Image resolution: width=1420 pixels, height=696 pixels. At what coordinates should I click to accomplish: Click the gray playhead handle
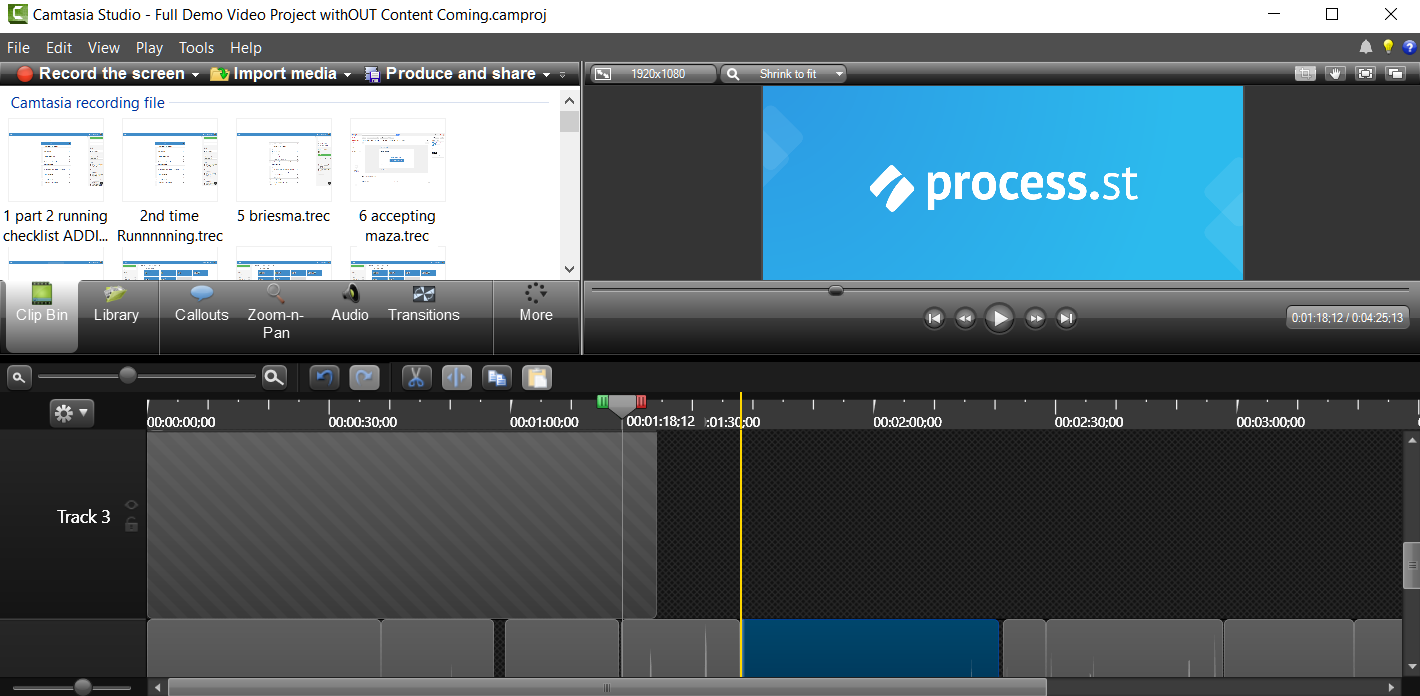622,405
